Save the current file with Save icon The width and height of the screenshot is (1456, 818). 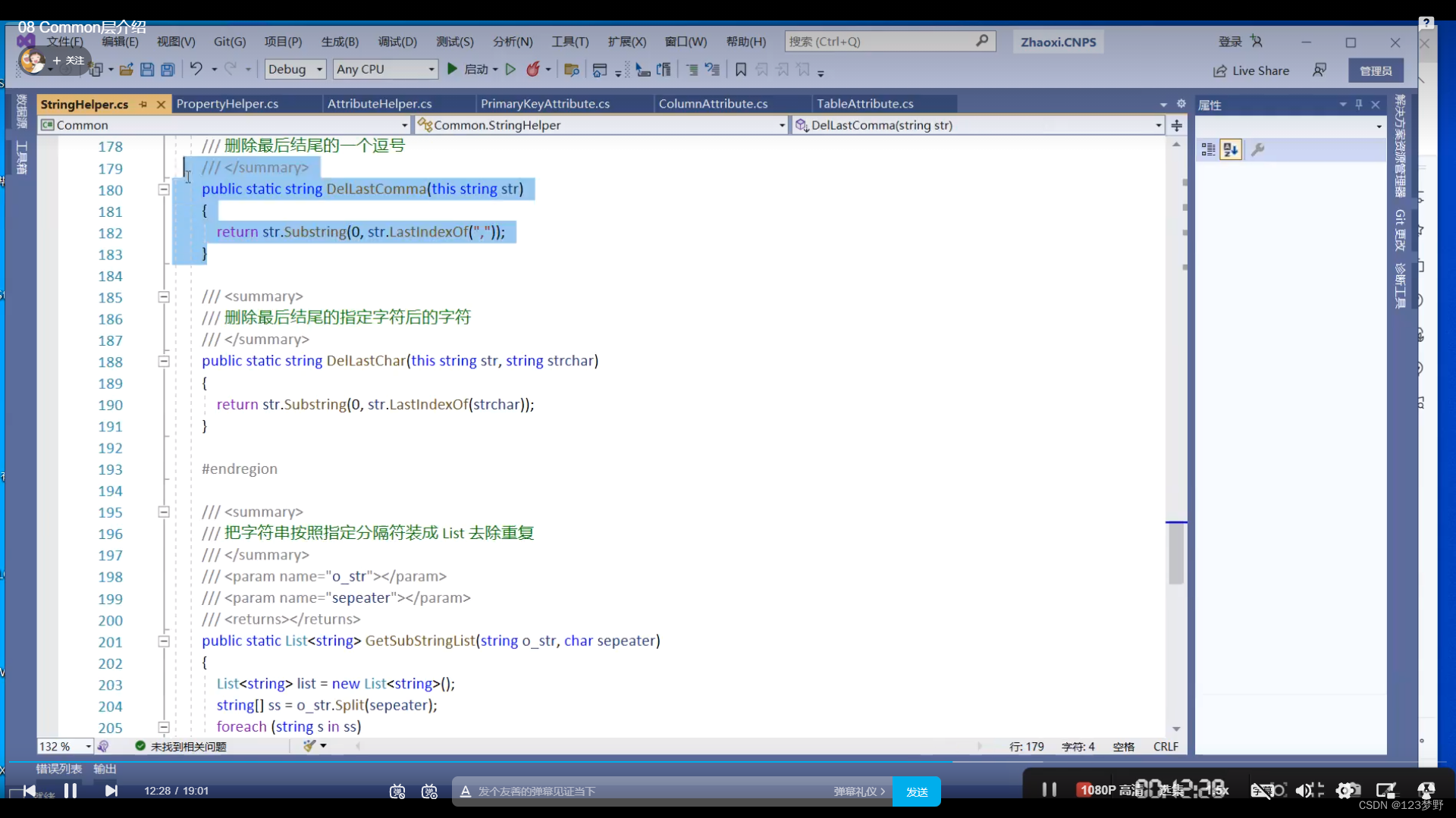(x=147, y=70)
